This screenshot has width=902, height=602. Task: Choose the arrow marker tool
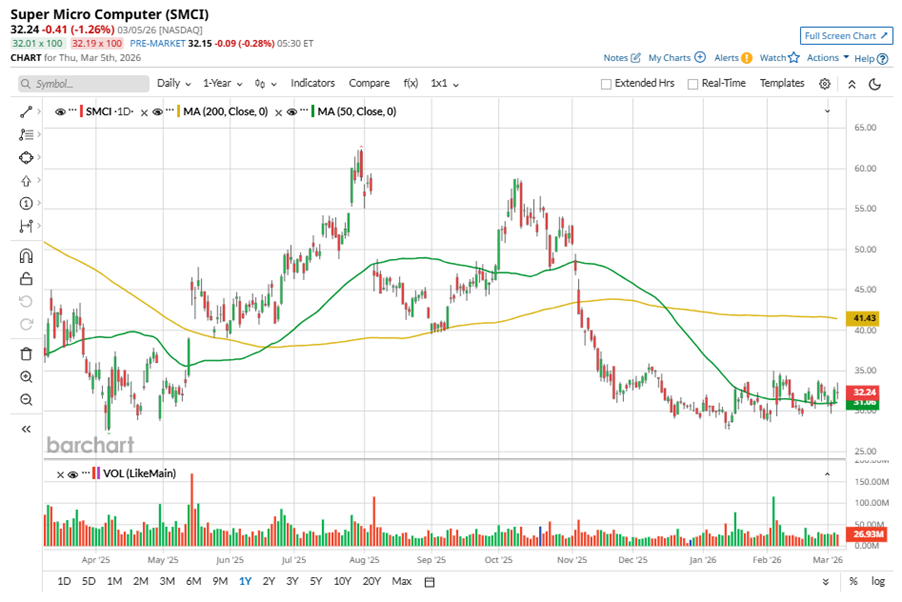[x=26, y=181]
